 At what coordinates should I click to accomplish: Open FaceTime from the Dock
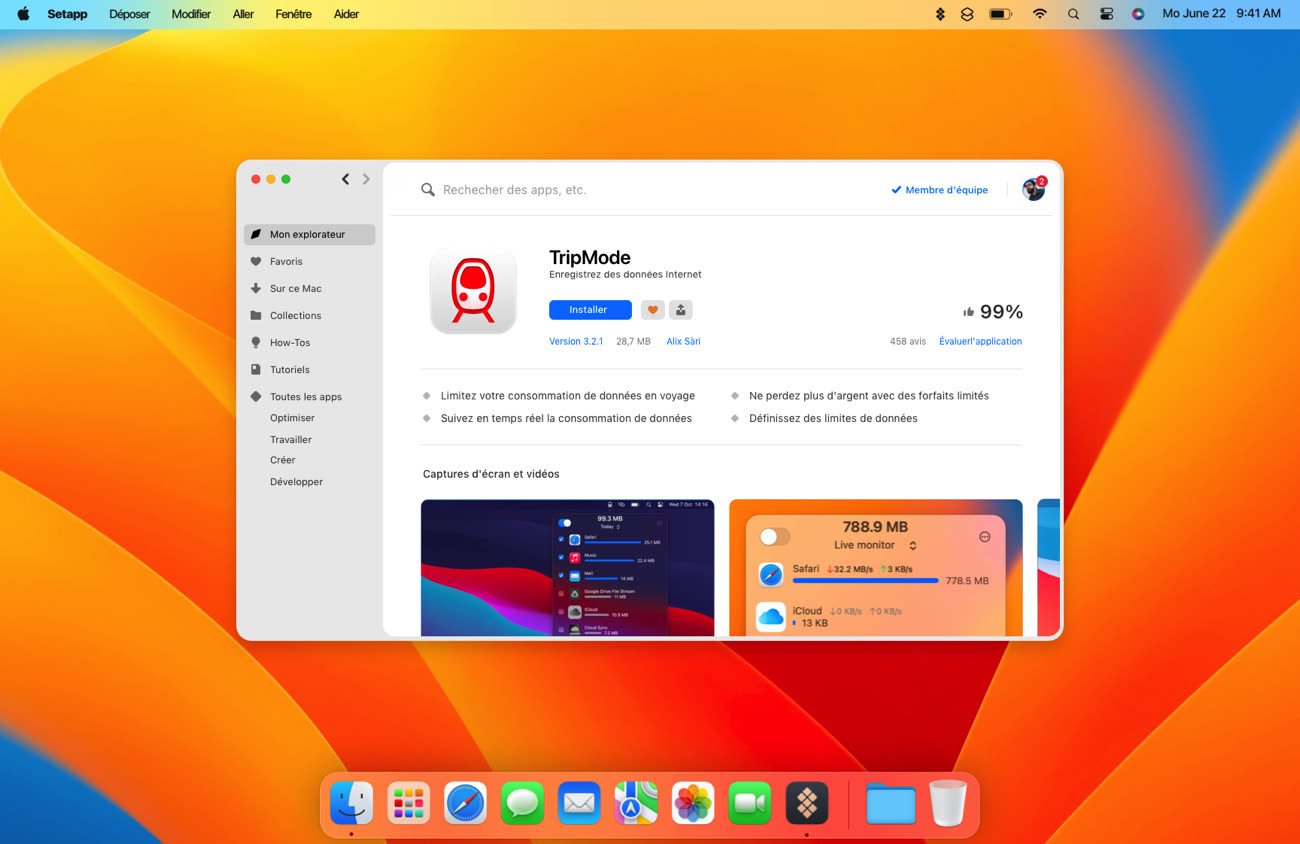(750, 803)
